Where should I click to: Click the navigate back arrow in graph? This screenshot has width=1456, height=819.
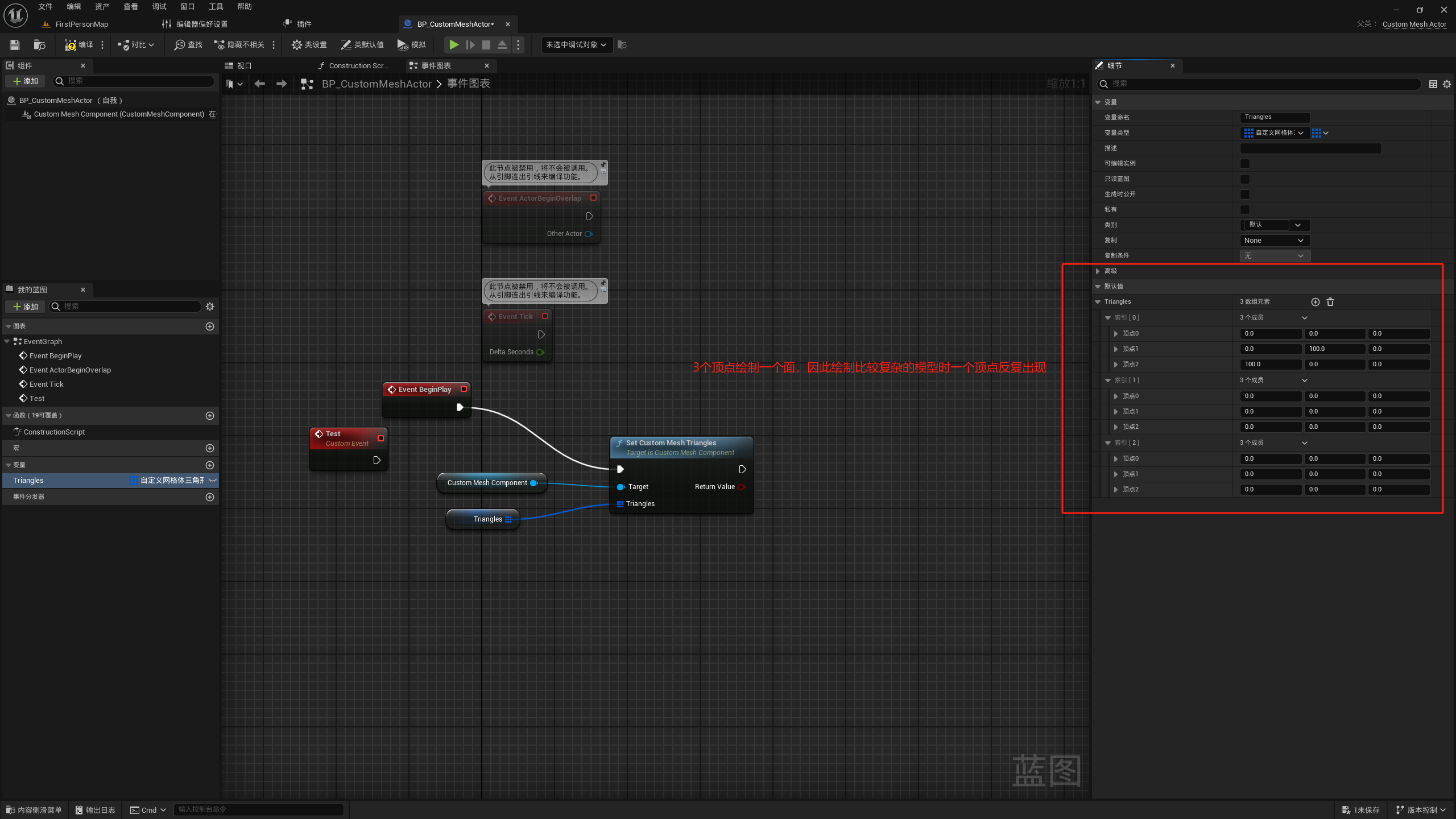click(x=260, y=84)
